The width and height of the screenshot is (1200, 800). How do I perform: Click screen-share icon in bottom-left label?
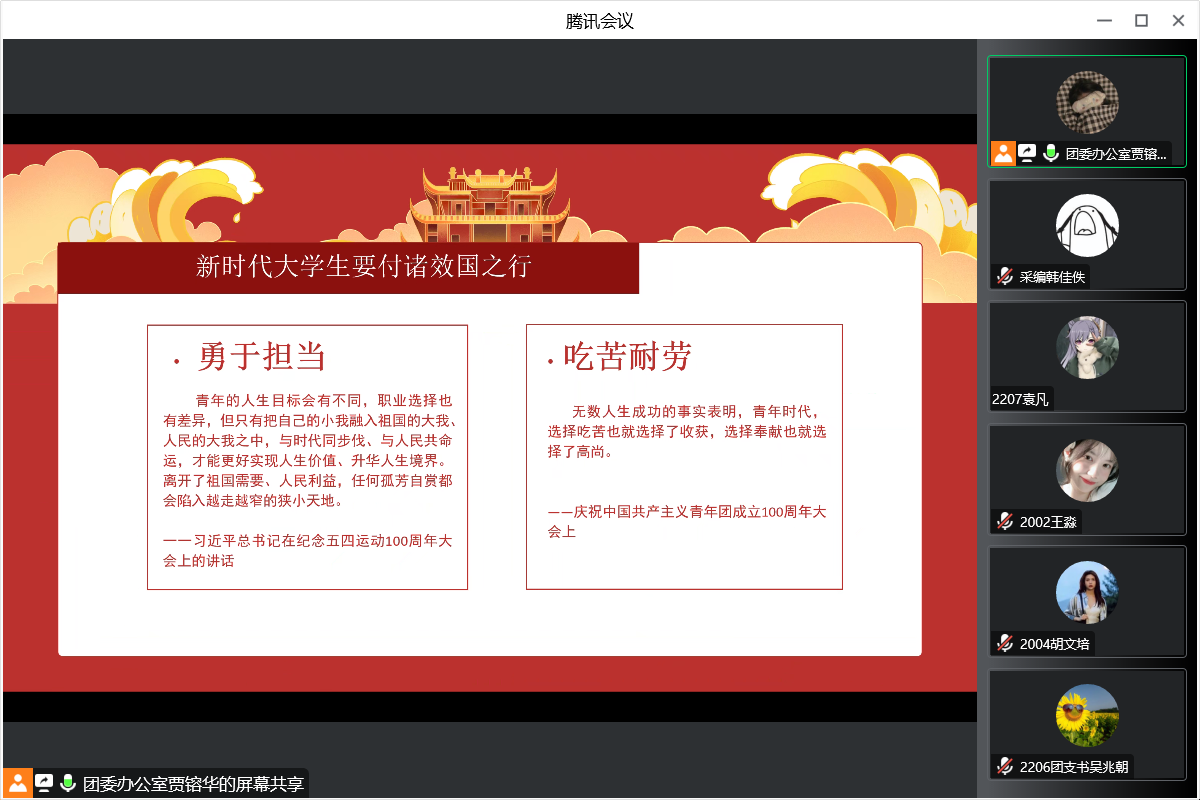(44, 783)
